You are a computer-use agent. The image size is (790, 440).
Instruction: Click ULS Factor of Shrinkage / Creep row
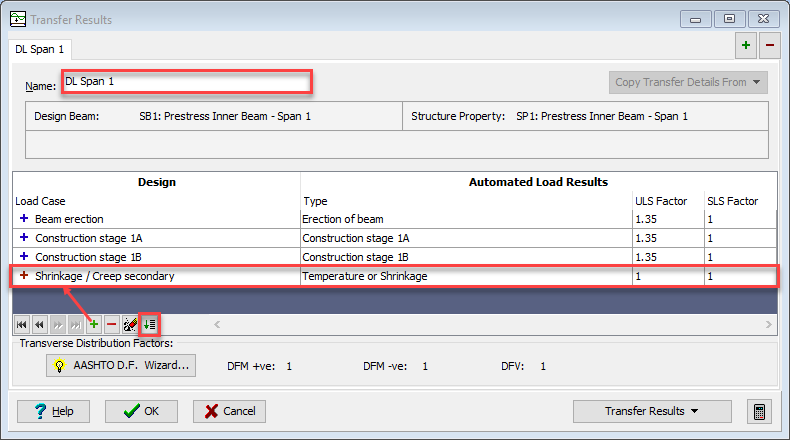click(668, 276)
